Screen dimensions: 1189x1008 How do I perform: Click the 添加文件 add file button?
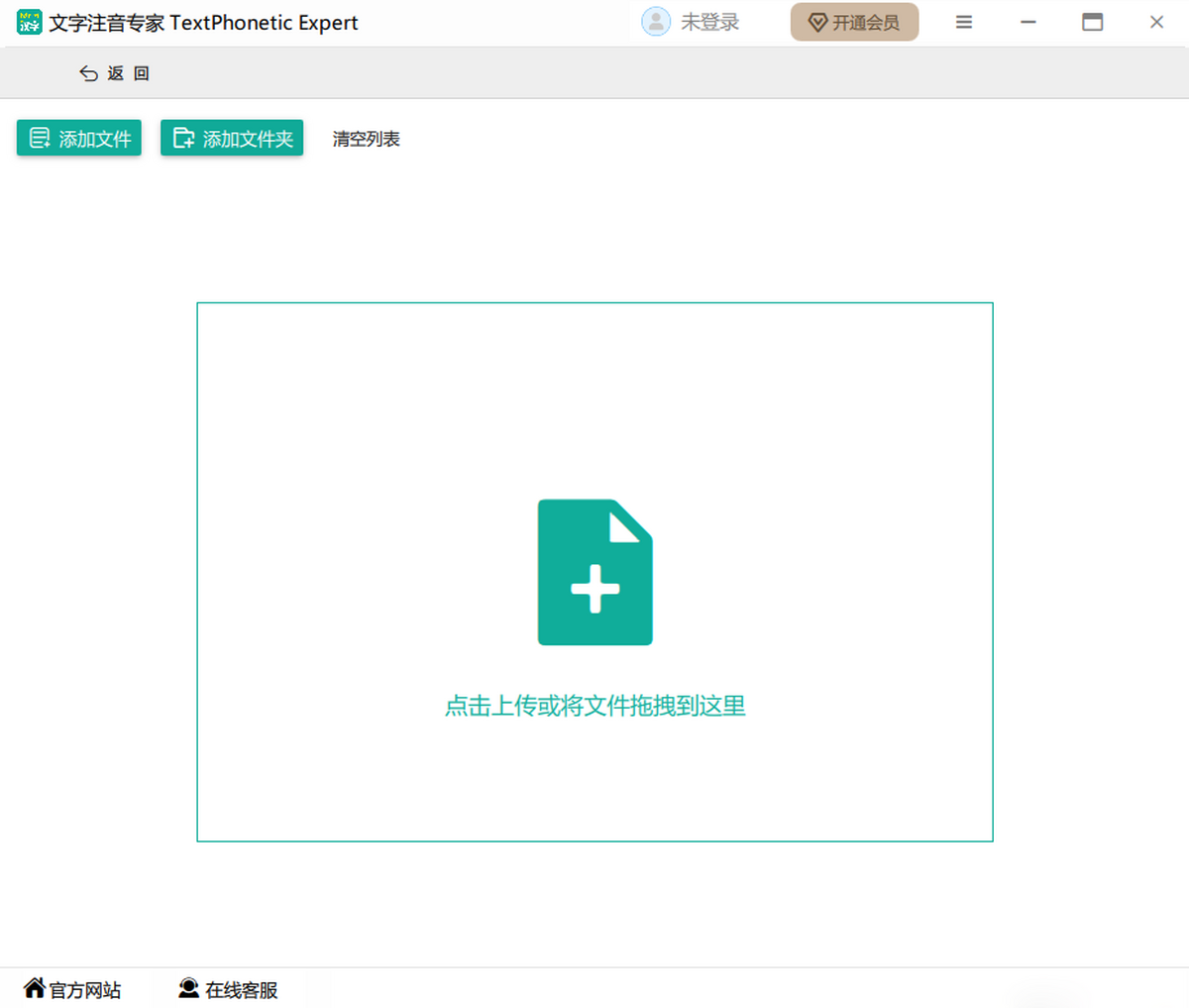click(x=79, y=139)
